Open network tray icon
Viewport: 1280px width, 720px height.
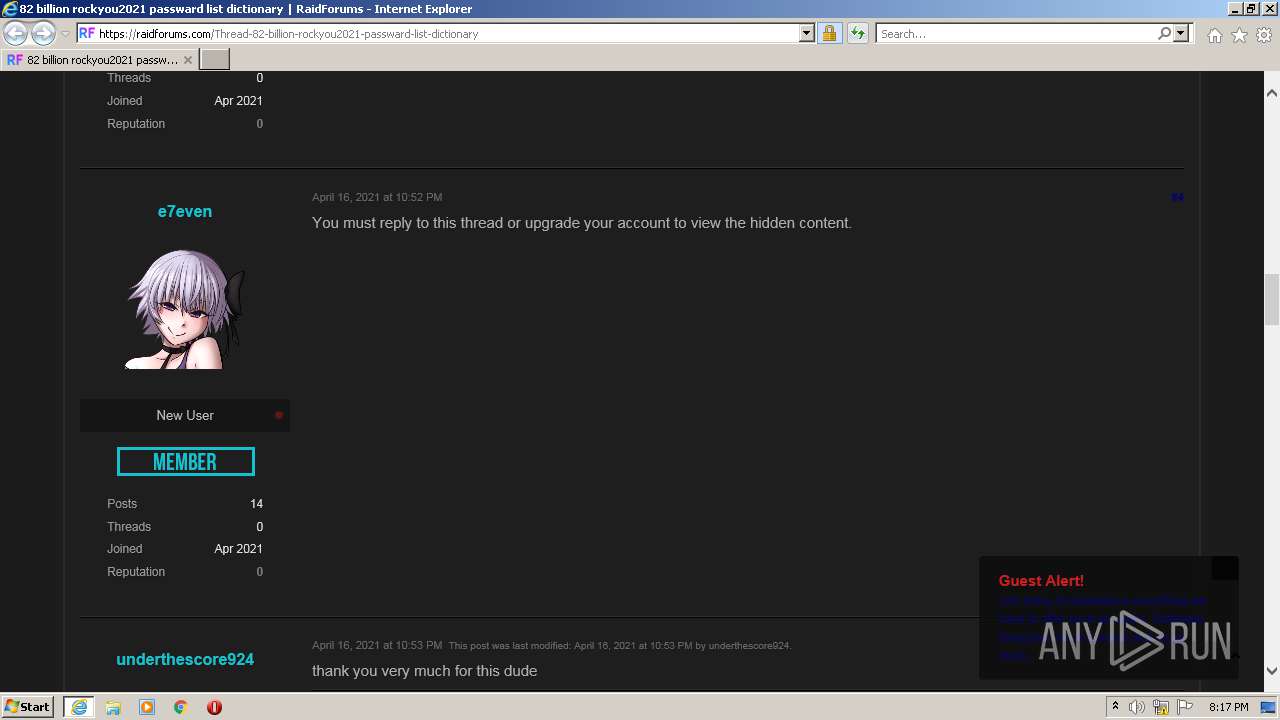click(1161, 707)
